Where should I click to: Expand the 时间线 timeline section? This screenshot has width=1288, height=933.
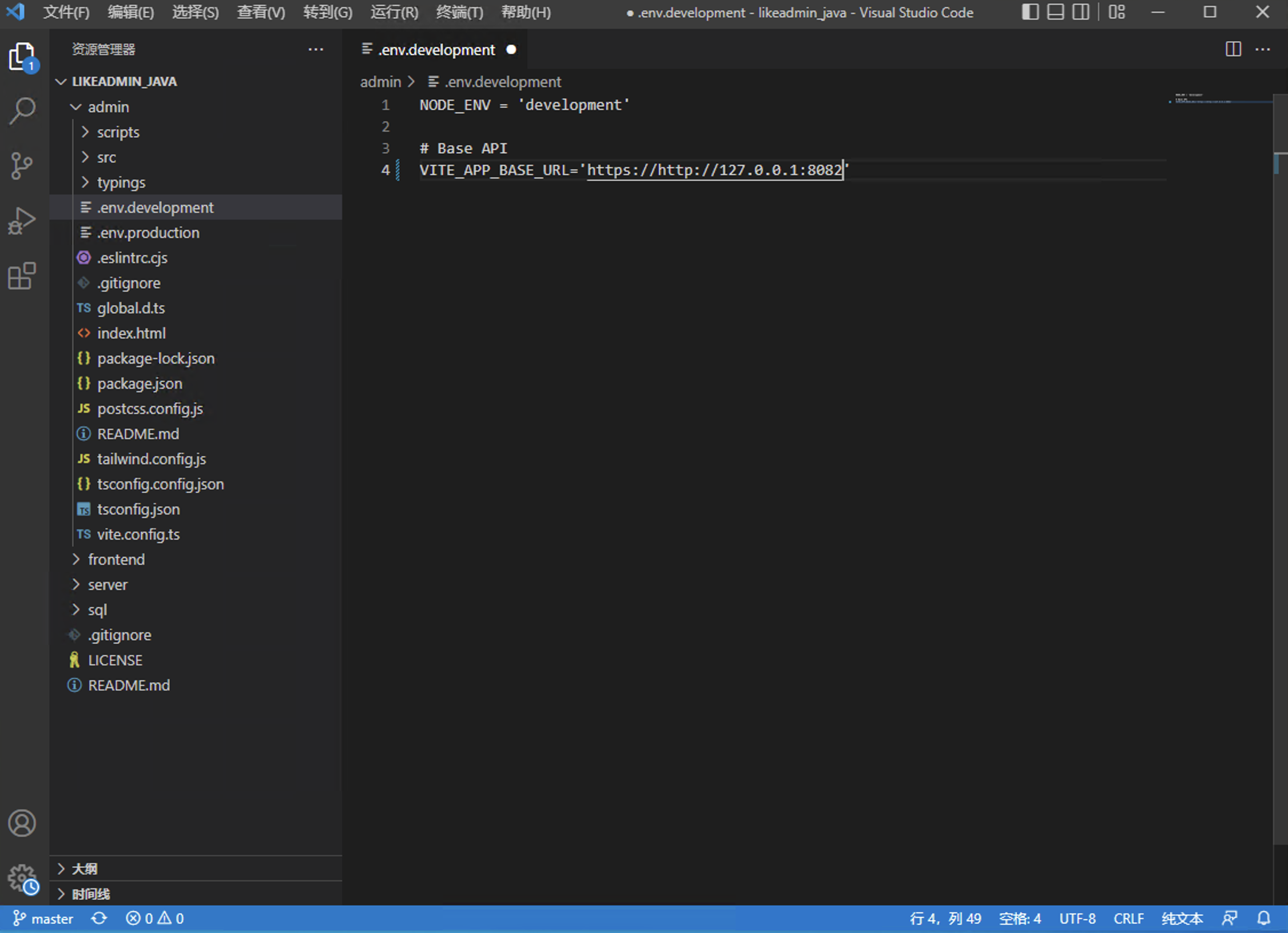click(196, 894)
